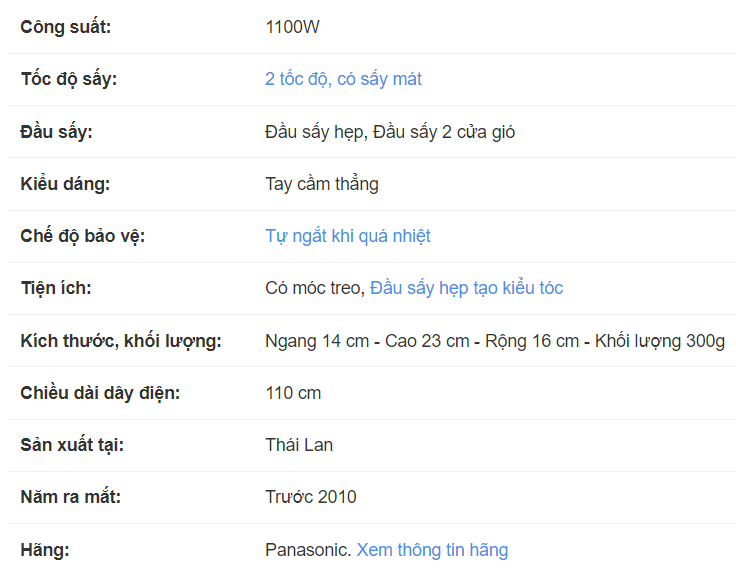Click the 'Tự ngắt khi quá nhiệt' link
This screenshot has width=736, height=580.
pos(347,236)
